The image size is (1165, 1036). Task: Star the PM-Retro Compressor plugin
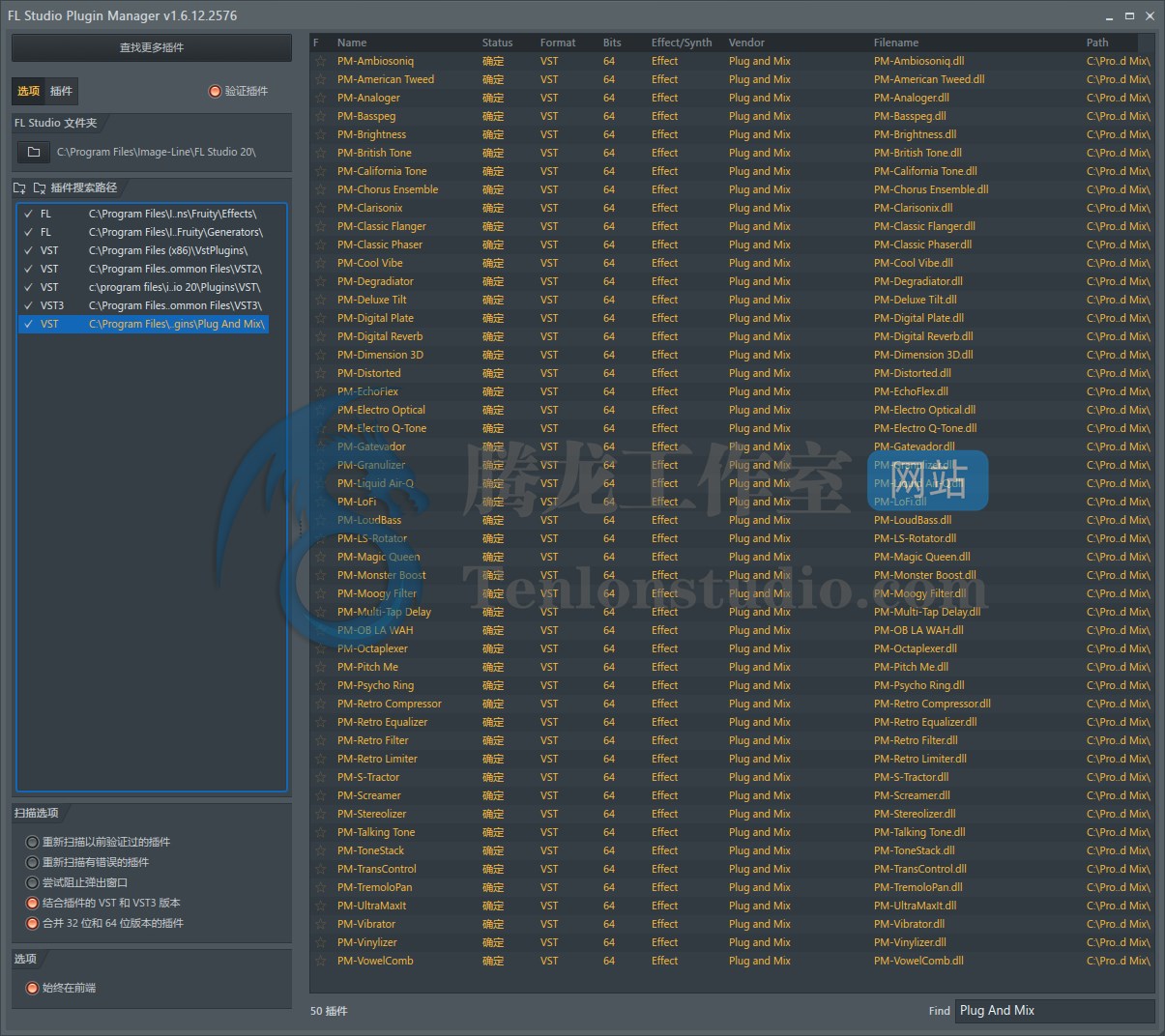(x=320, y=704)
